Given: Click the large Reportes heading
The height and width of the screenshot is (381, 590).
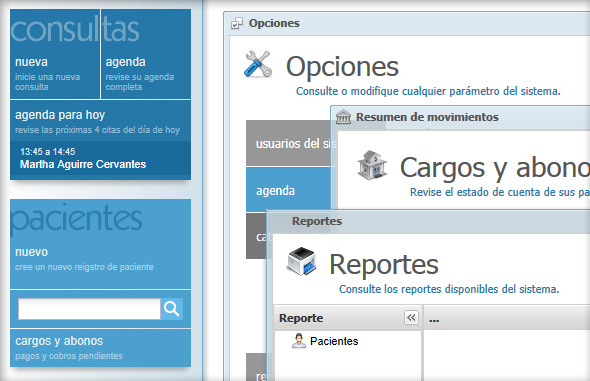Looking at the screenshot, I should [x=384, y=264].
